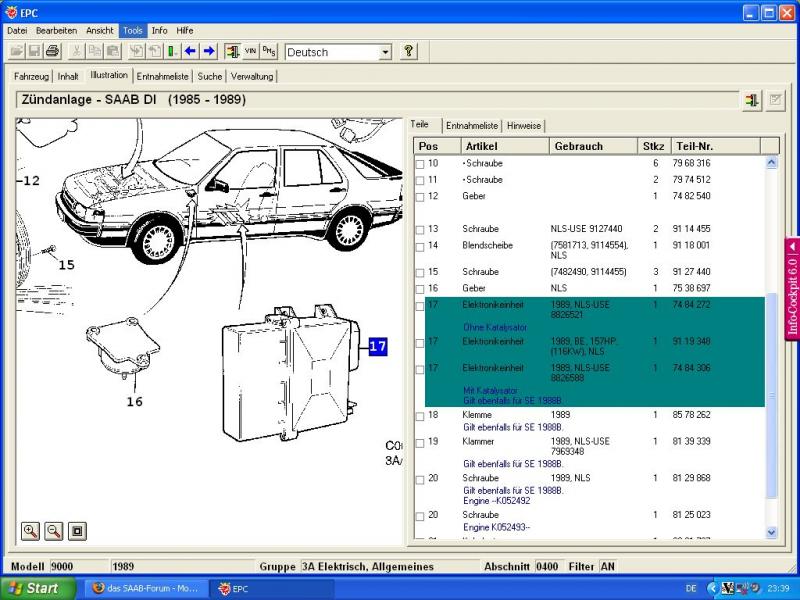Click the Modell field showing 9000
Viewport: 800px width, 600px height.
(x=79, y=566)
